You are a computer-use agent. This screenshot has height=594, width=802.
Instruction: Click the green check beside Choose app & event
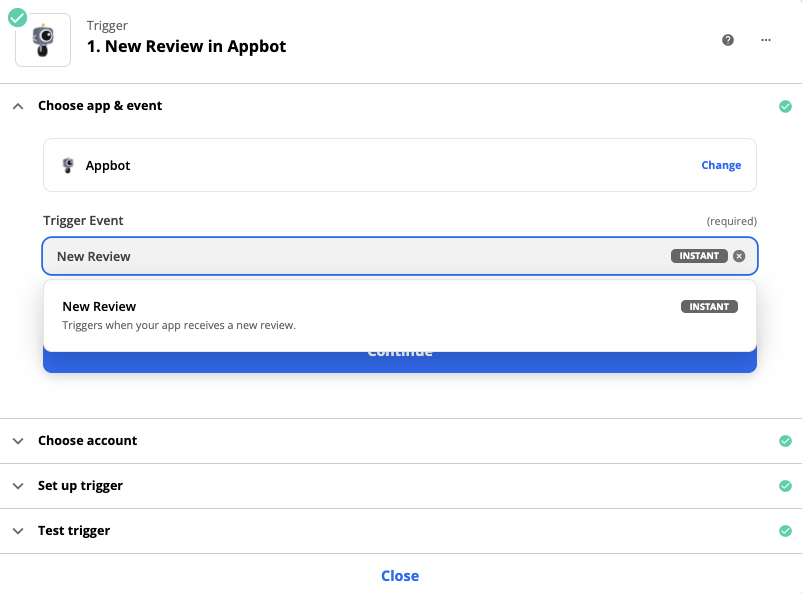(x=785, y=106)
